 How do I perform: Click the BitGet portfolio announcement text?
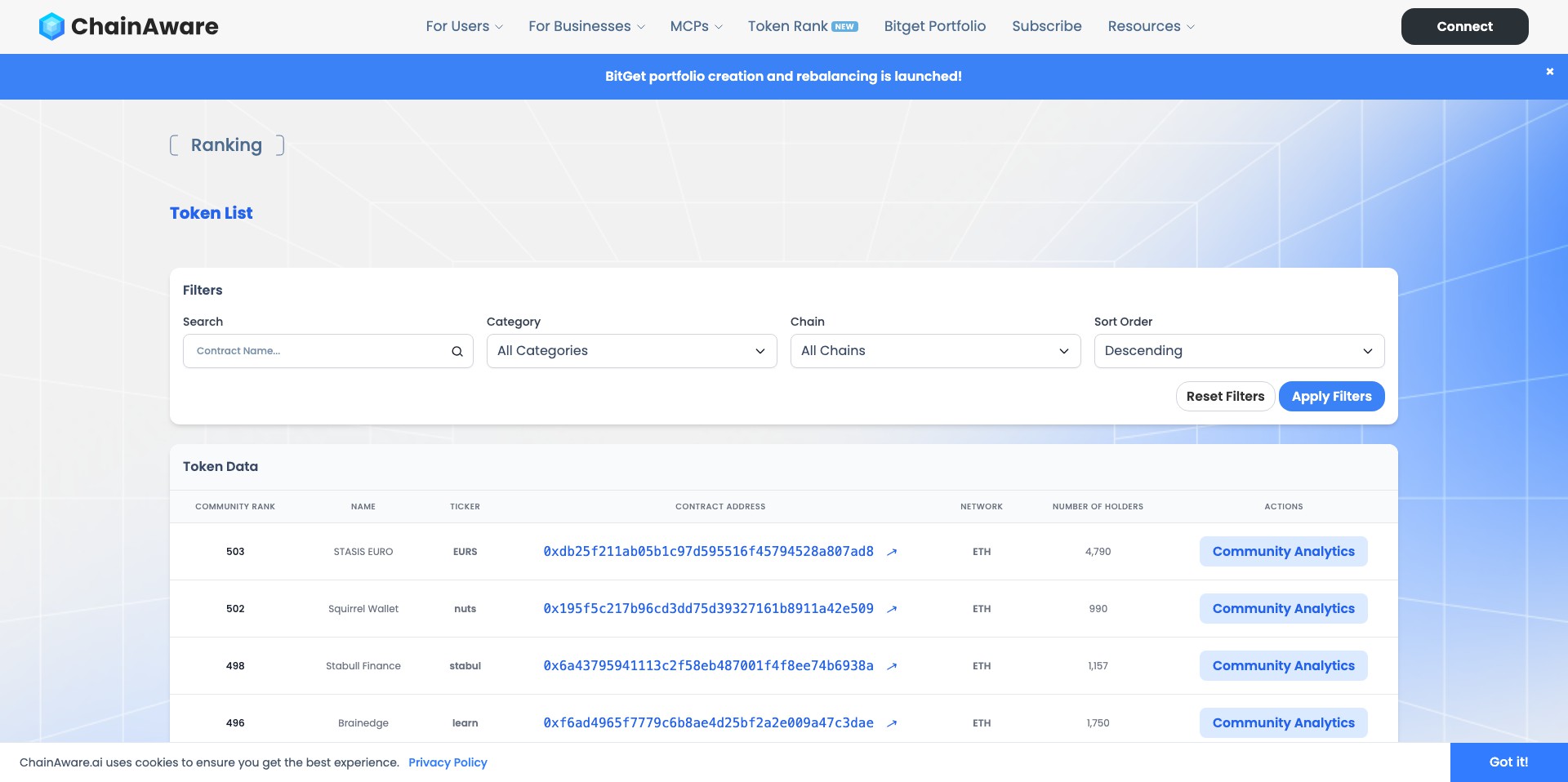point(783,77)
